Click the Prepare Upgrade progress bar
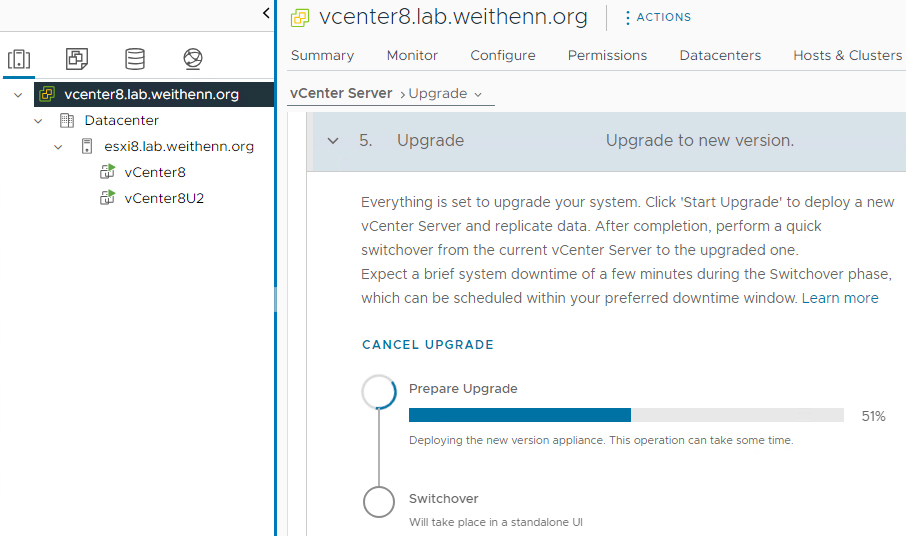This screenshot has height=536, width=906. click(x=626, y=415)
